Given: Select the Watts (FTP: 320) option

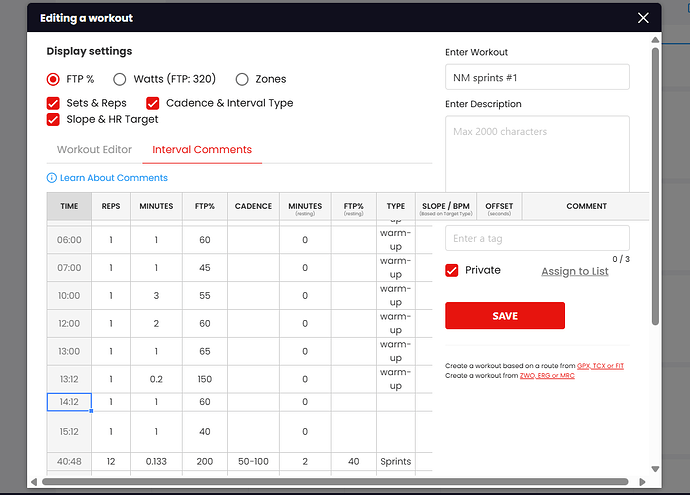Looking at the screenshot, I should (x=120, y=79).
